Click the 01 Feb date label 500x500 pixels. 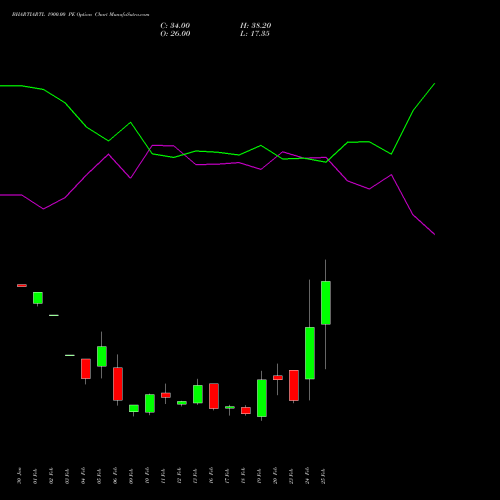pos(35,476)
